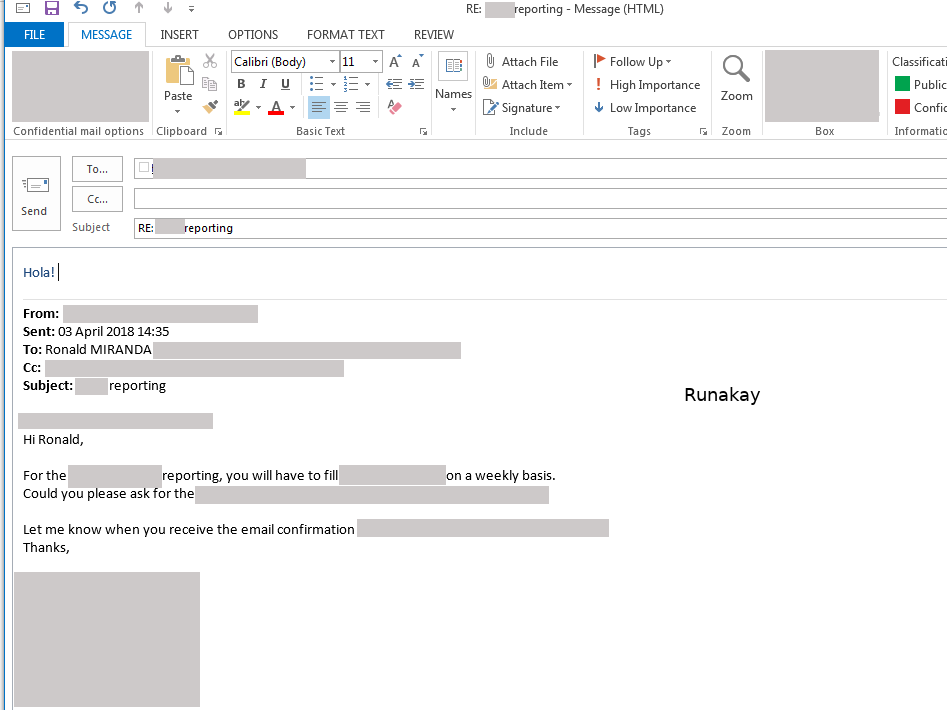This screenshot has height=710, width=947.
Task: Switch to the FORMAT TEXT tab
Action: (x=345, y=34)
